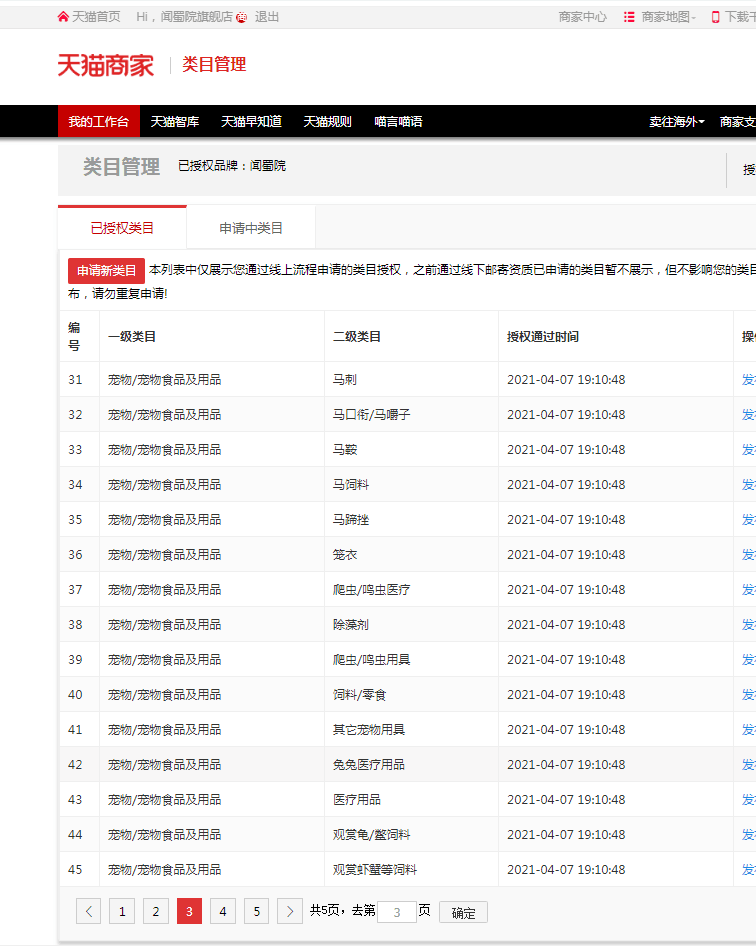Screen dimensions: 756x946
Task: Open 天猫早知道 menu item
Action: [251, 121]
